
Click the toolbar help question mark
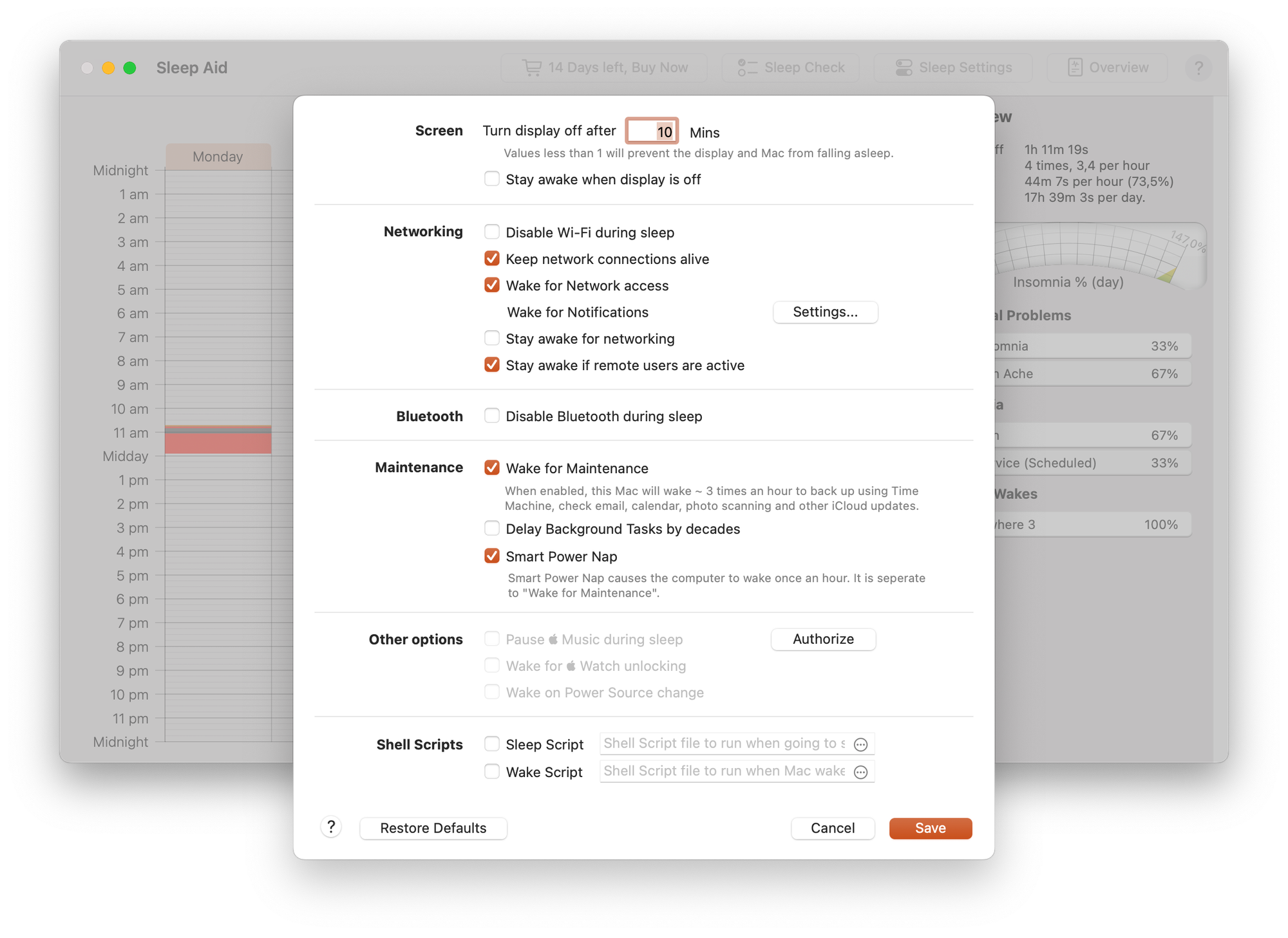(1198, 68)
